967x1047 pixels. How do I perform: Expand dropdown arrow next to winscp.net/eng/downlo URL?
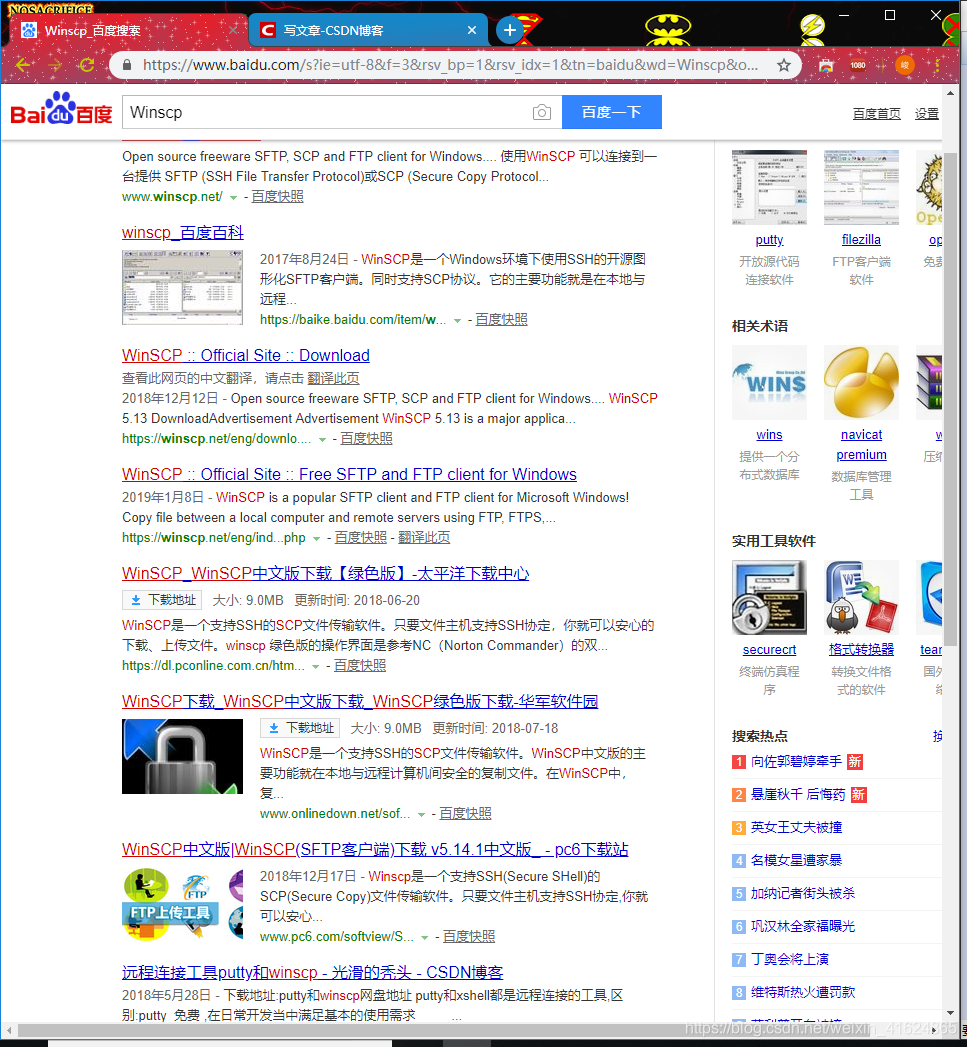click(x=323, y=439)
